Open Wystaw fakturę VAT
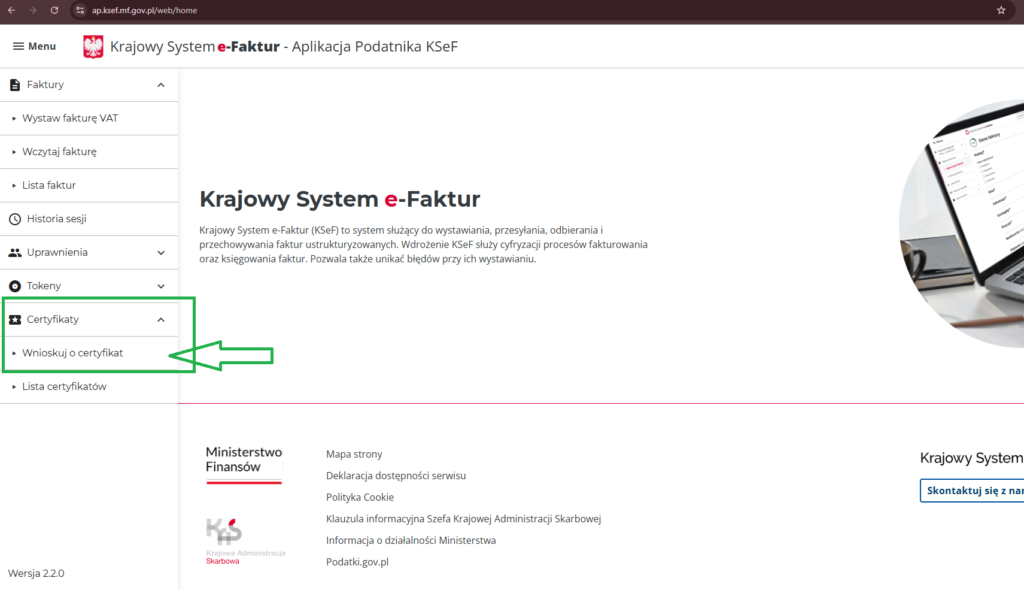1024x590 pixels. pyautogui.click(x=70, y=118)
